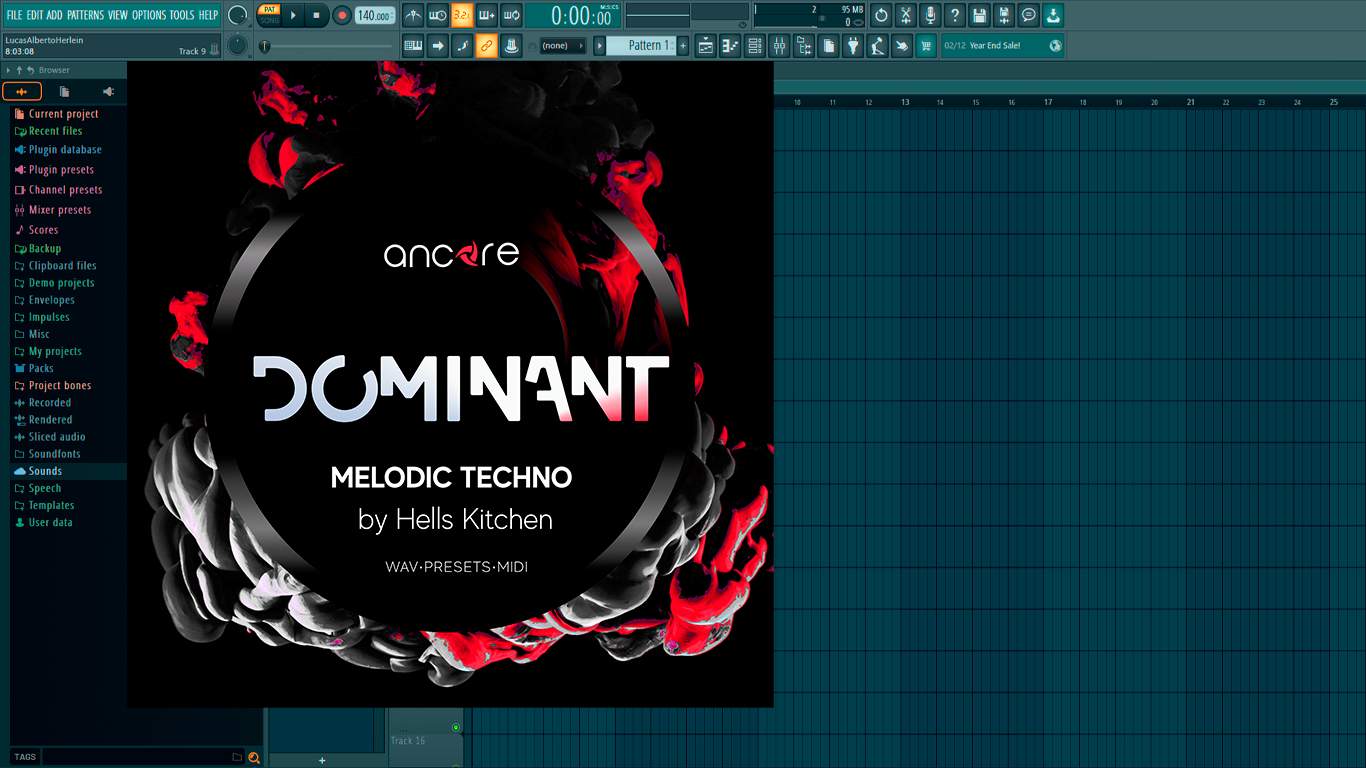
Task: Open the snap (none) dropdown
Action: [562, 45]
